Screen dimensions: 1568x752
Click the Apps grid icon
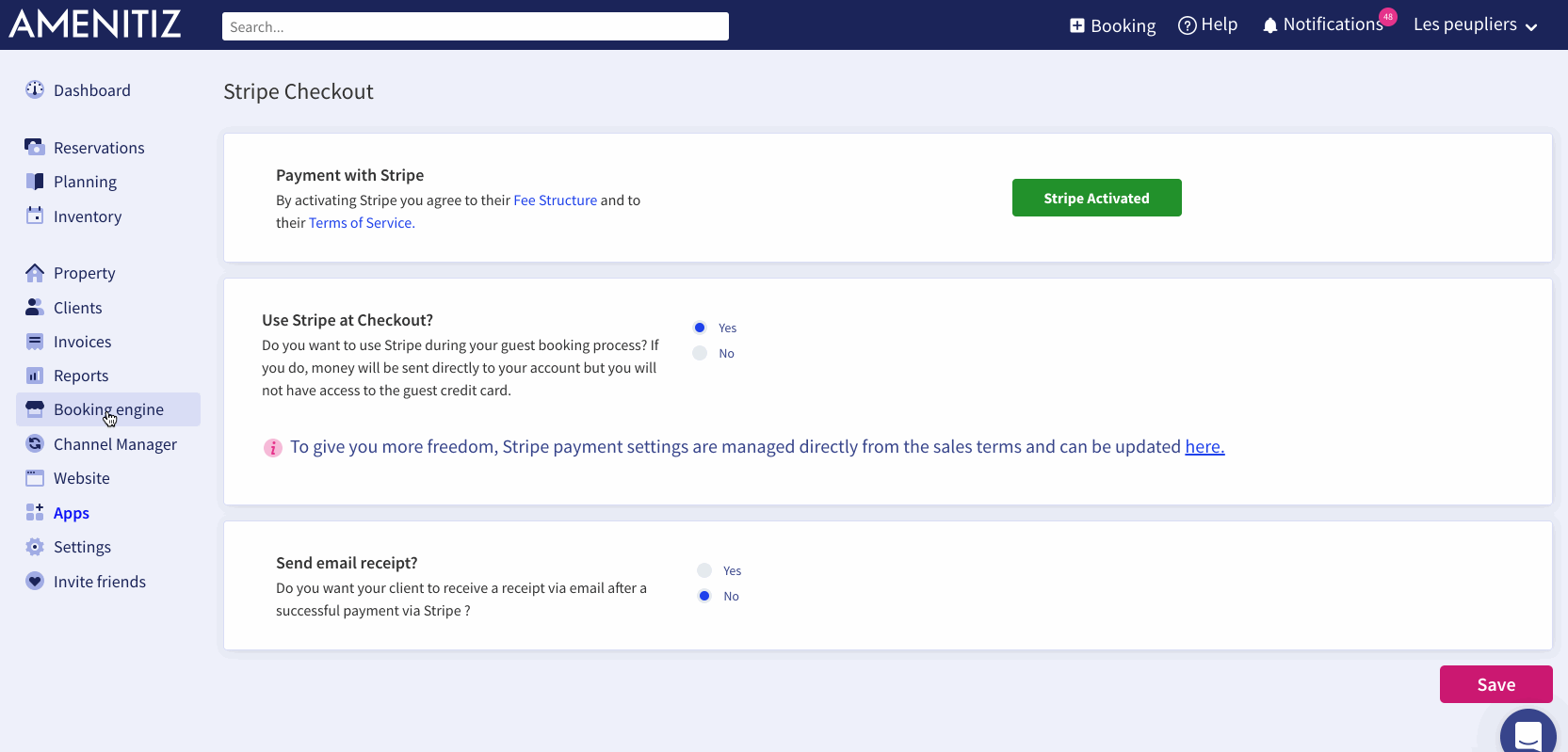coord(35,512)
